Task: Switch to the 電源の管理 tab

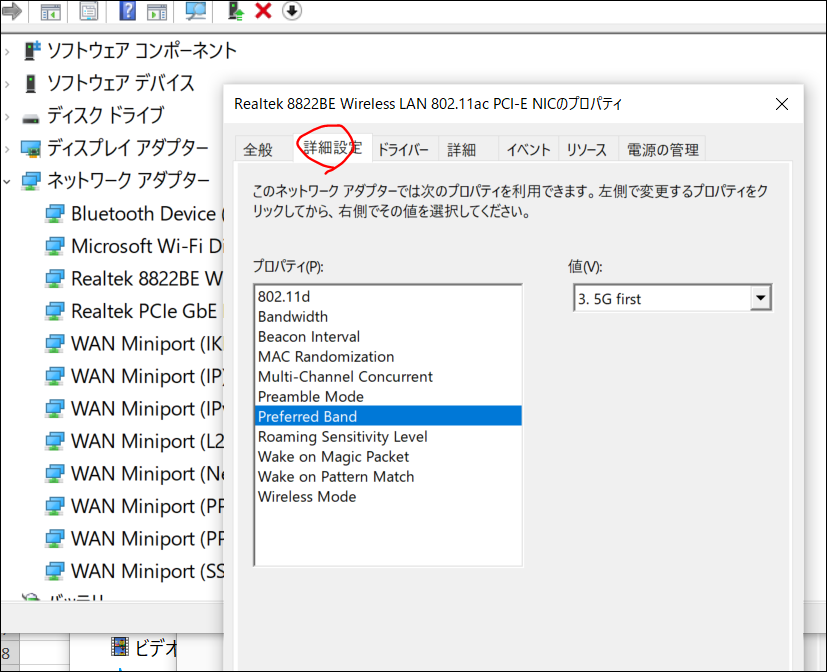Action: coord(662,150)
